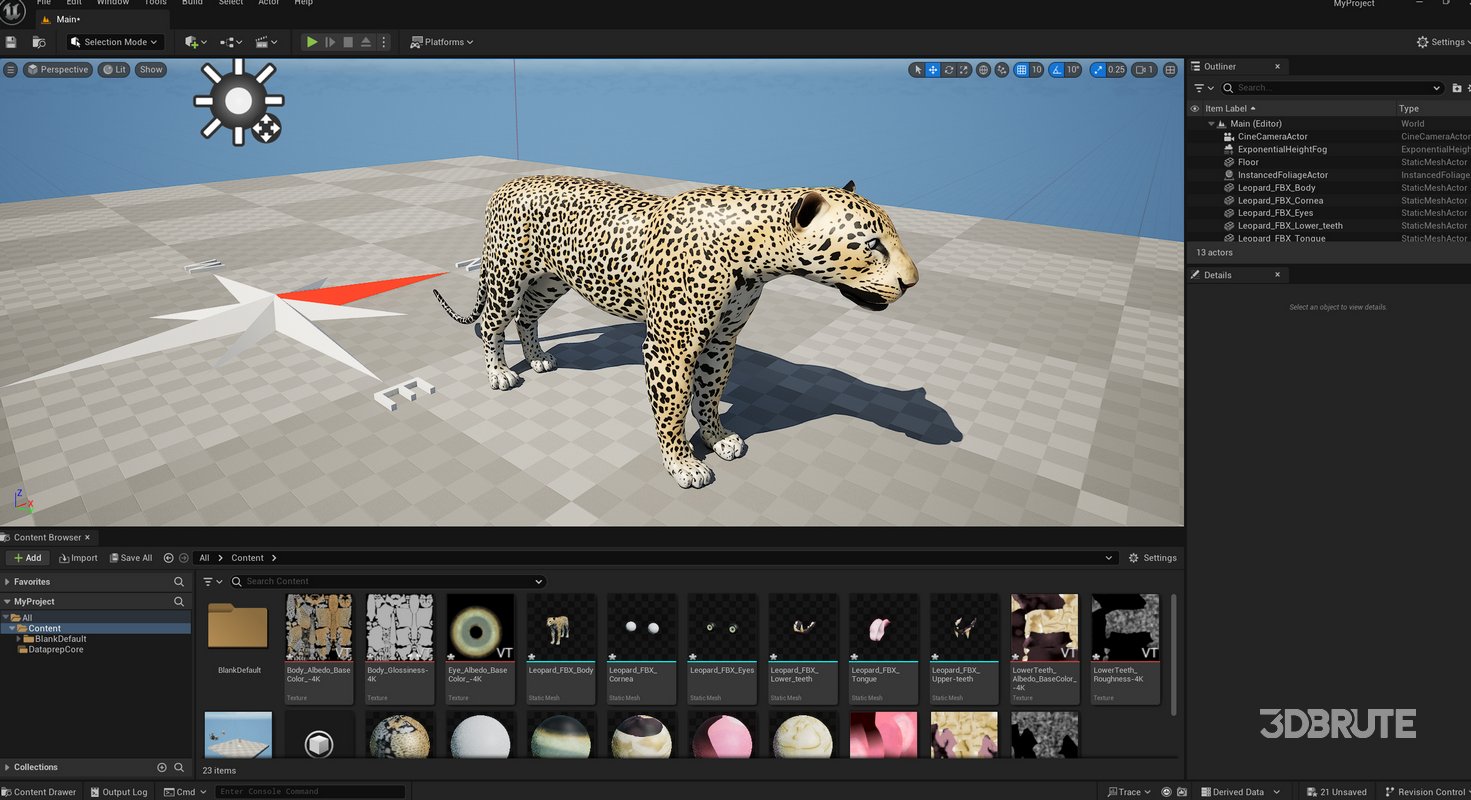Collapse the Main (Editor) tree in Outliner

tap(1210, 123)
